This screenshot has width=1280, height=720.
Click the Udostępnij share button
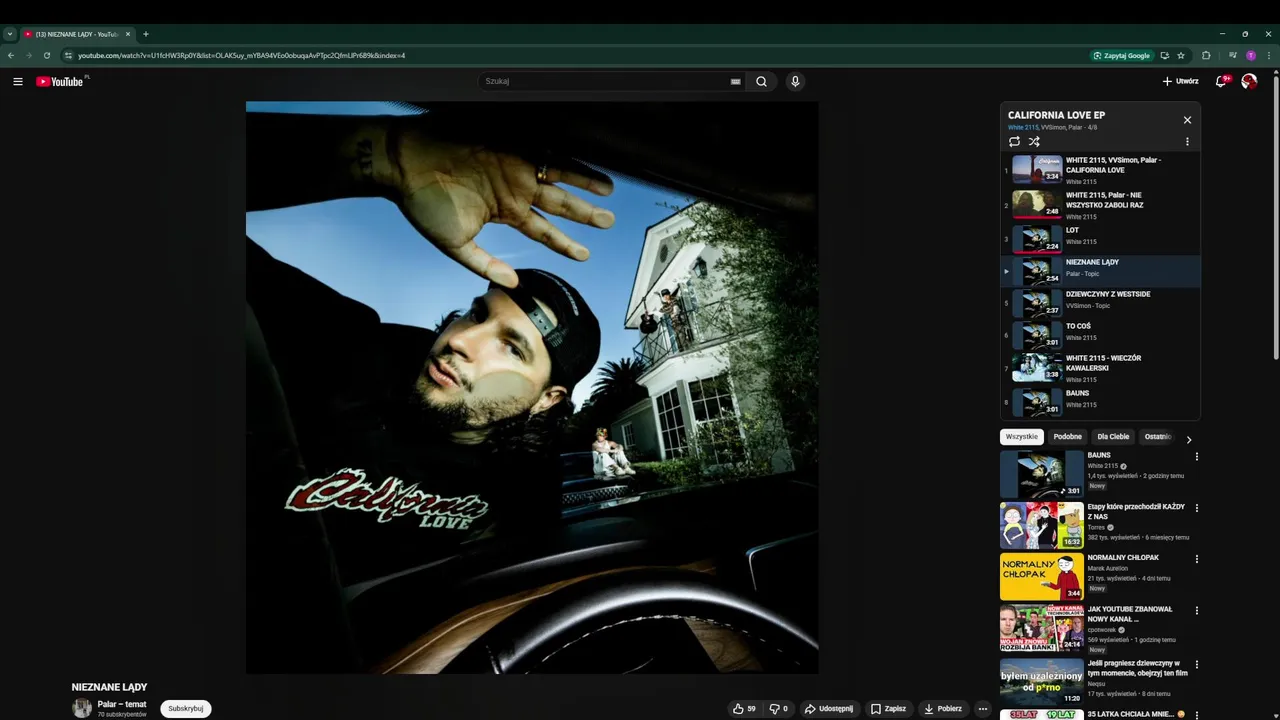[829, 709]
